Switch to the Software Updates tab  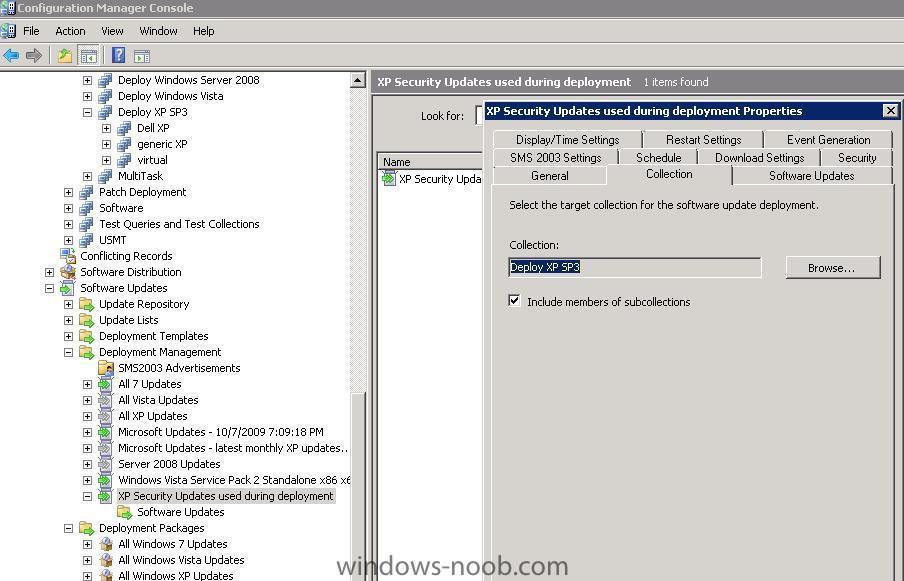click(x=812, y=176)
